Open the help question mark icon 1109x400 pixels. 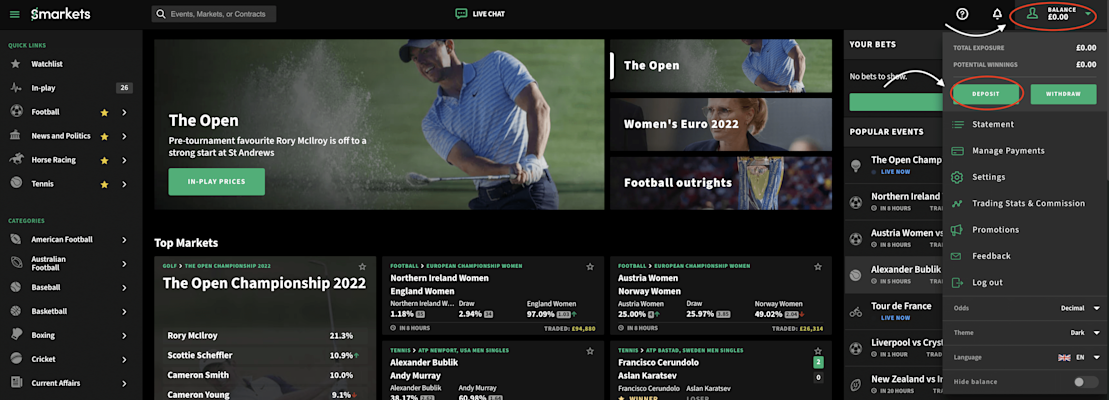962,14
